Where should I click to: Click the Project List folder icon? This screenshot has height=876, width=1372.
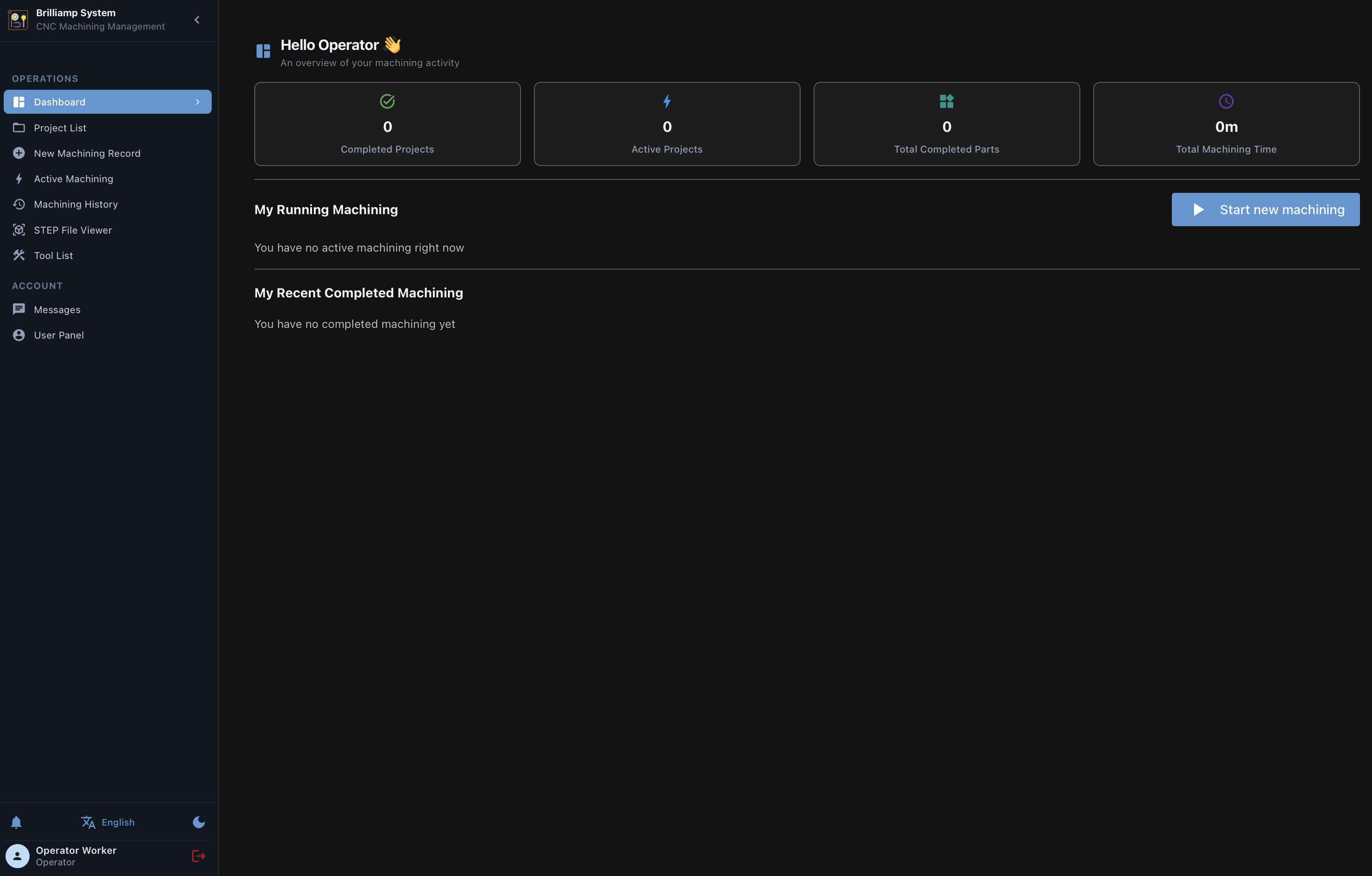19,128
